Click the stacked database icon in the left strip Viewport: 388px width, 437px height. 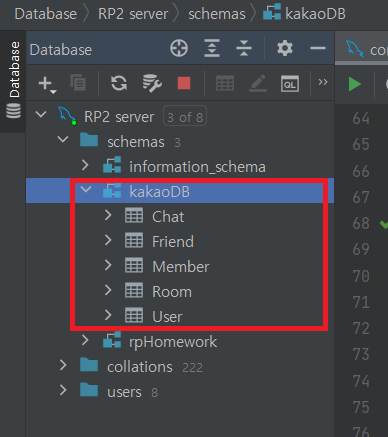[x=13, y=111]
